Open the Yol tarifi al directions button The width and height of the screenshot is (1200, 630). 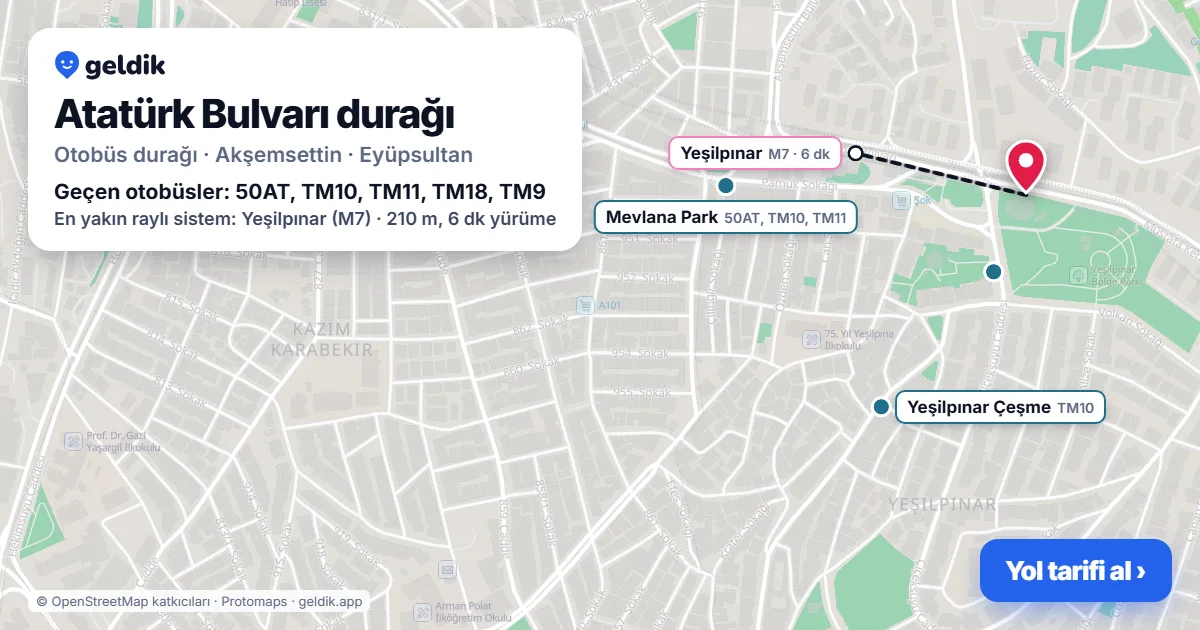pyautogui.click(x=1075, y=571)
